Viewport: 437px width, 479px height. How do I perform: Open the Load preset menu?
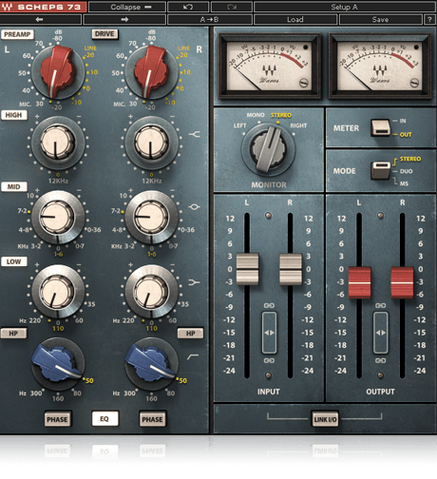pos(295,20)
